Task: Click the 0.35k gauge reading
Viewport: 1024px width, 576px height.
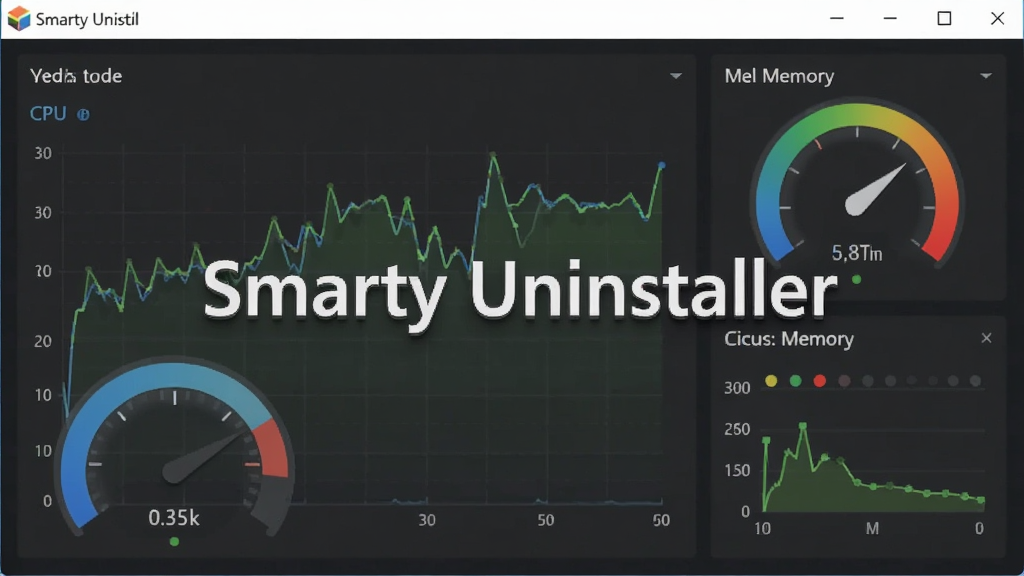Action: (x=174, y=518)
